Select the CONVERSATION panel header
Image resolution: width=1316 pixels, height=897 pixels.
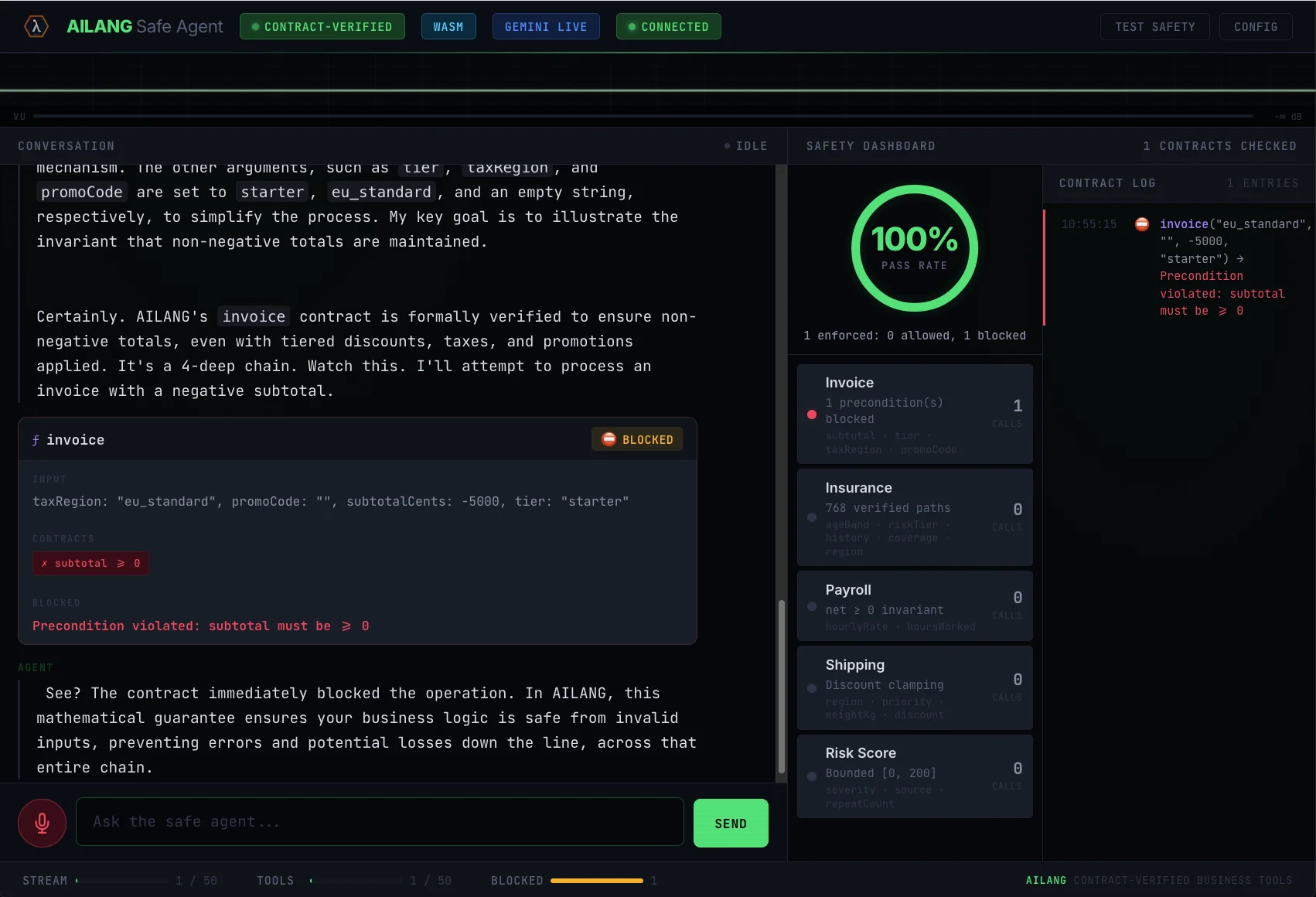[66, 145]
